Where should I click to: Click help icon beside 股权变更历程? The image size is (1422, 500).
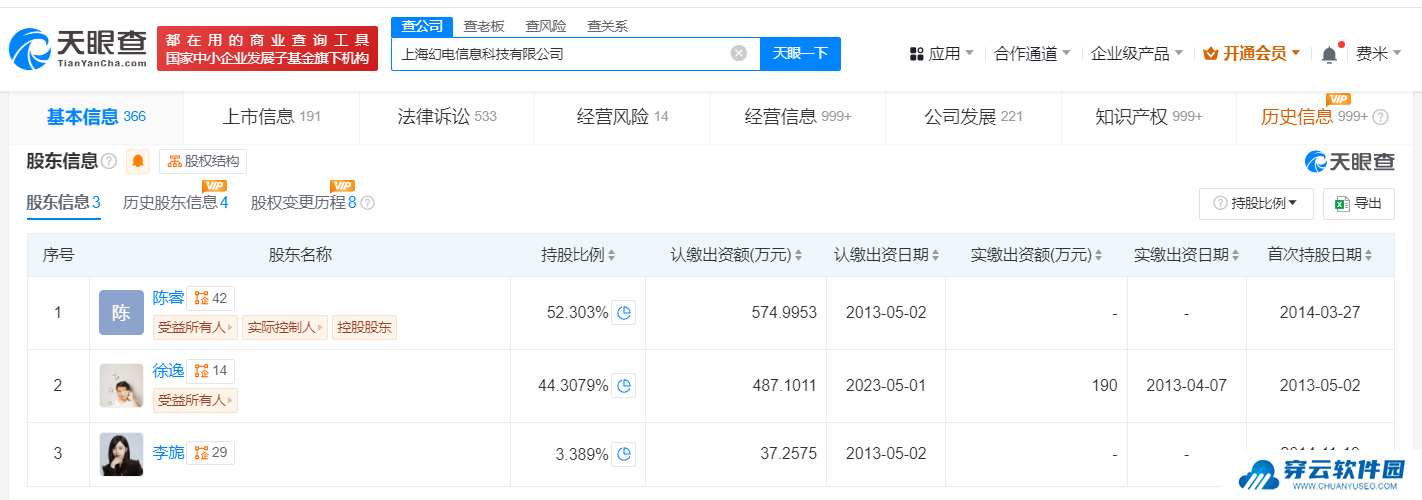click(x=367, y=203)
